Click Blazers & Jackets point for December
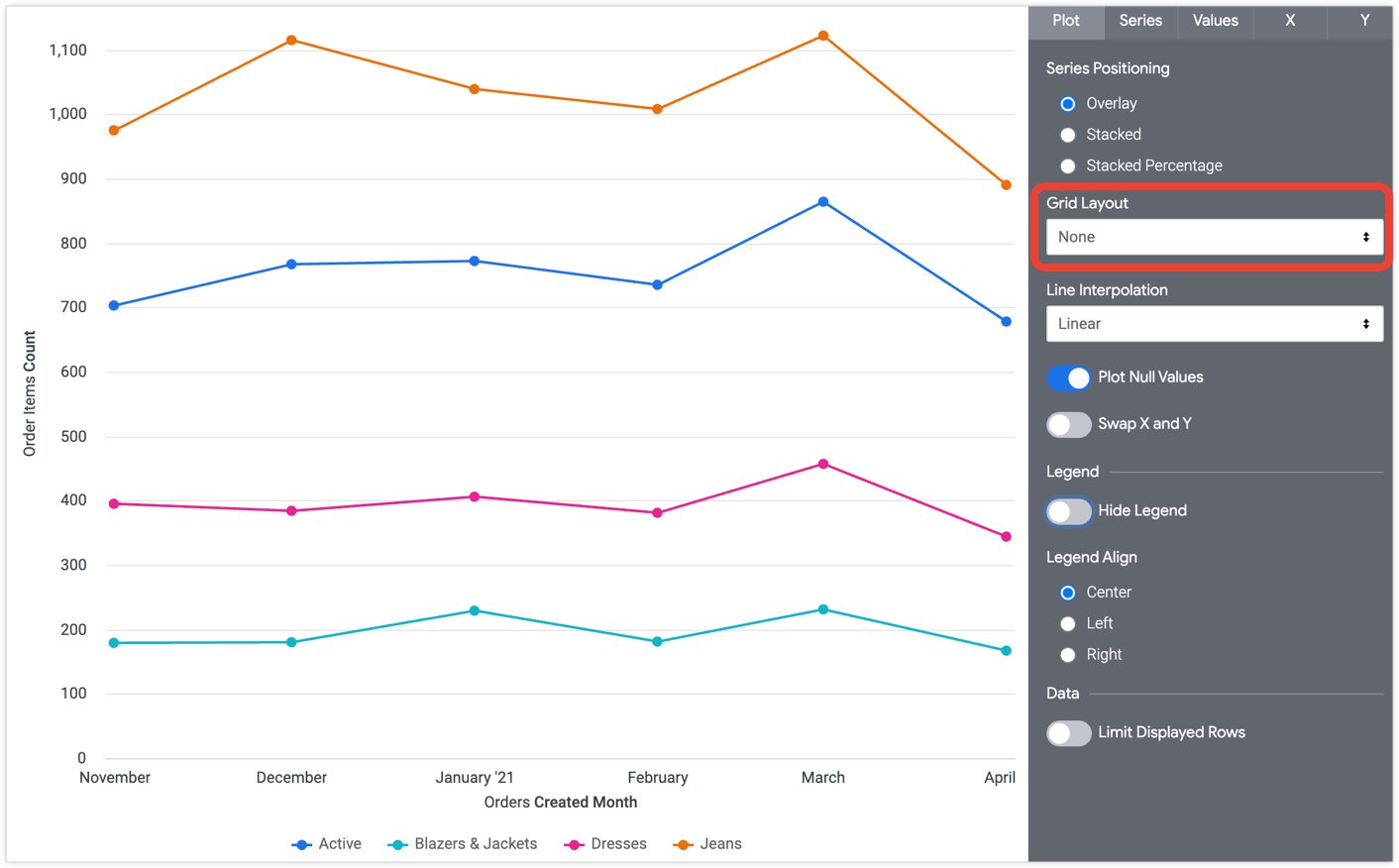Viewport: 1399px width, 868px height. coord(291,642)
